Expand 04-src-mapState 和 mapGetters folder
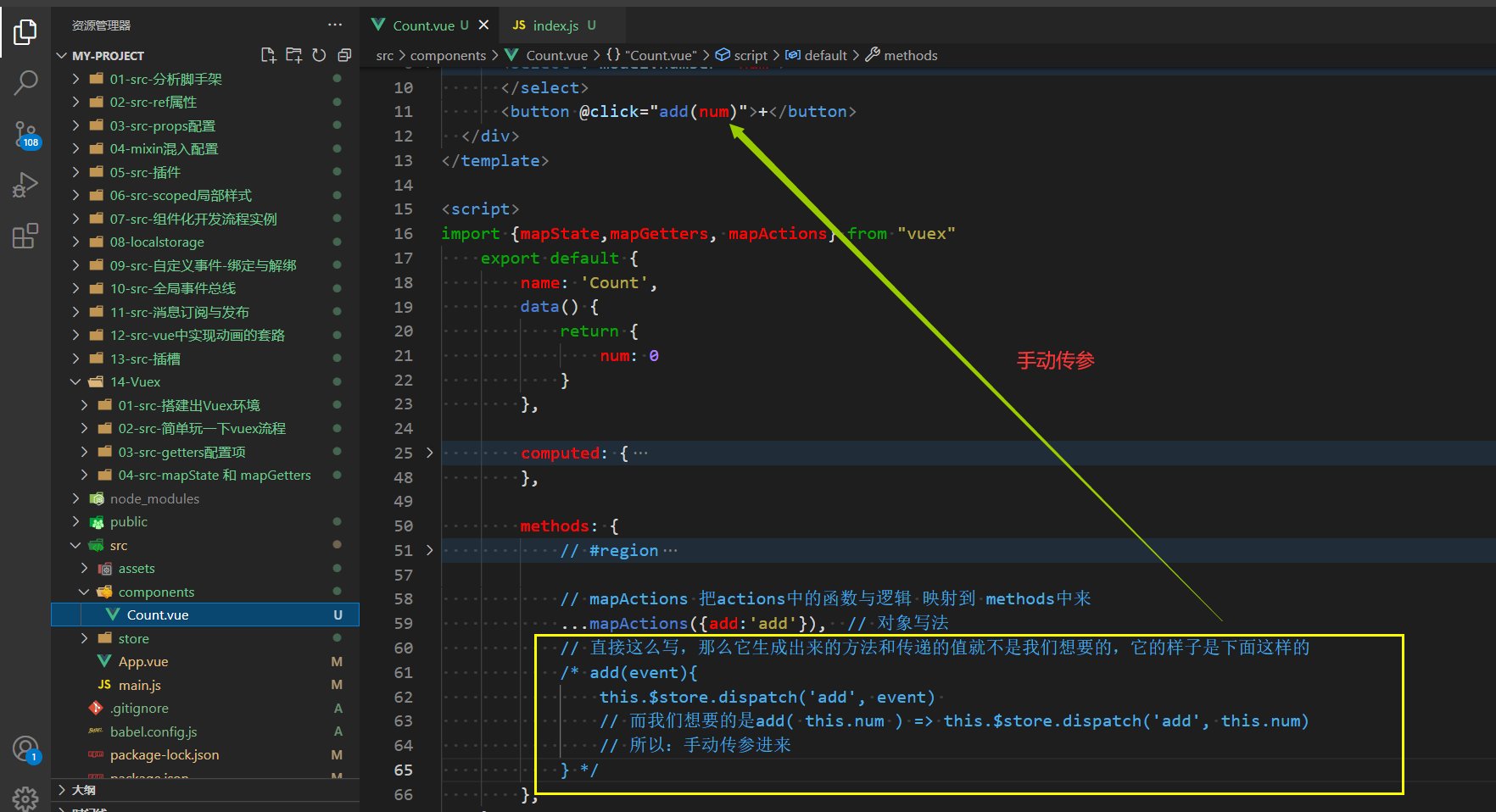 point(205,475)
